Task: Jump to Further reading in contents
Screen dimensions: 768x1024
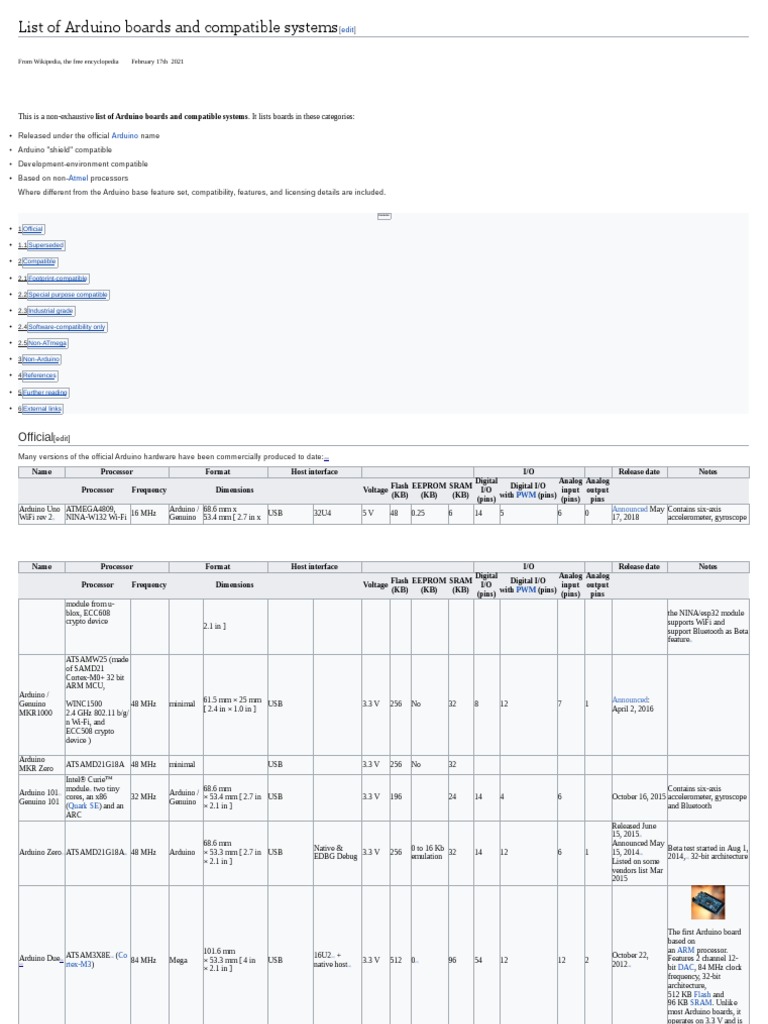Action: 44,392
